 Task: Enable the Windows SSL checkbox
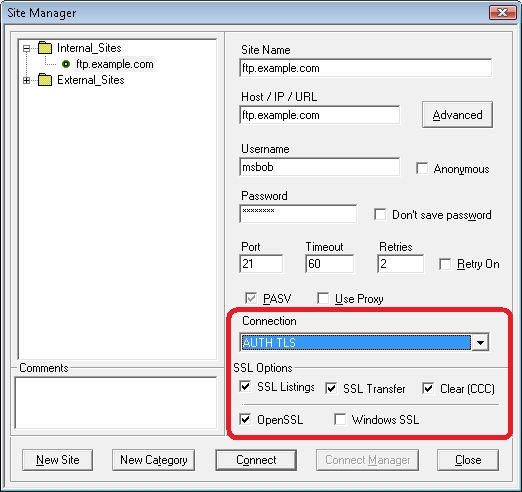click(340, 419)
